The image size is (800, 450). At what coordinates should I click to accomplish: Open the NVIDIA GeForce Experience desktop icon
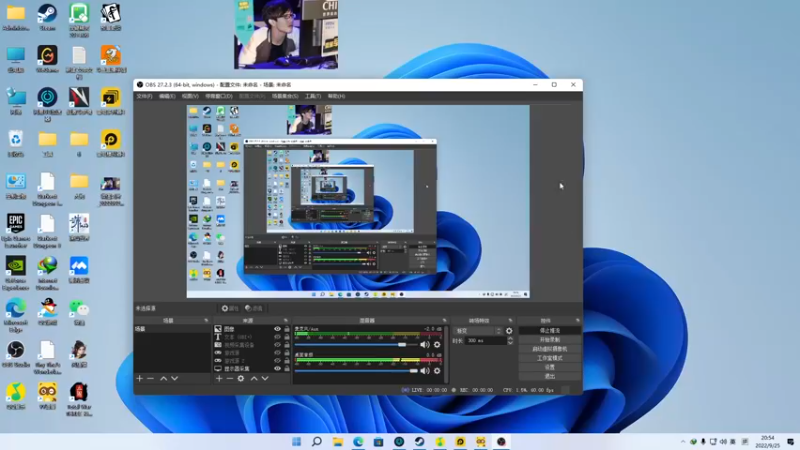(16, 273)
